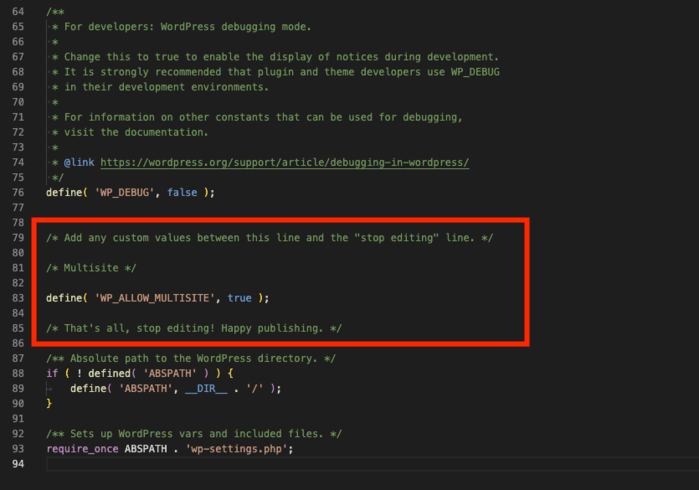This screenshot has width=699, height=490.
Task: Click the require_once keyword on line 93
Action: pos(82,449)
